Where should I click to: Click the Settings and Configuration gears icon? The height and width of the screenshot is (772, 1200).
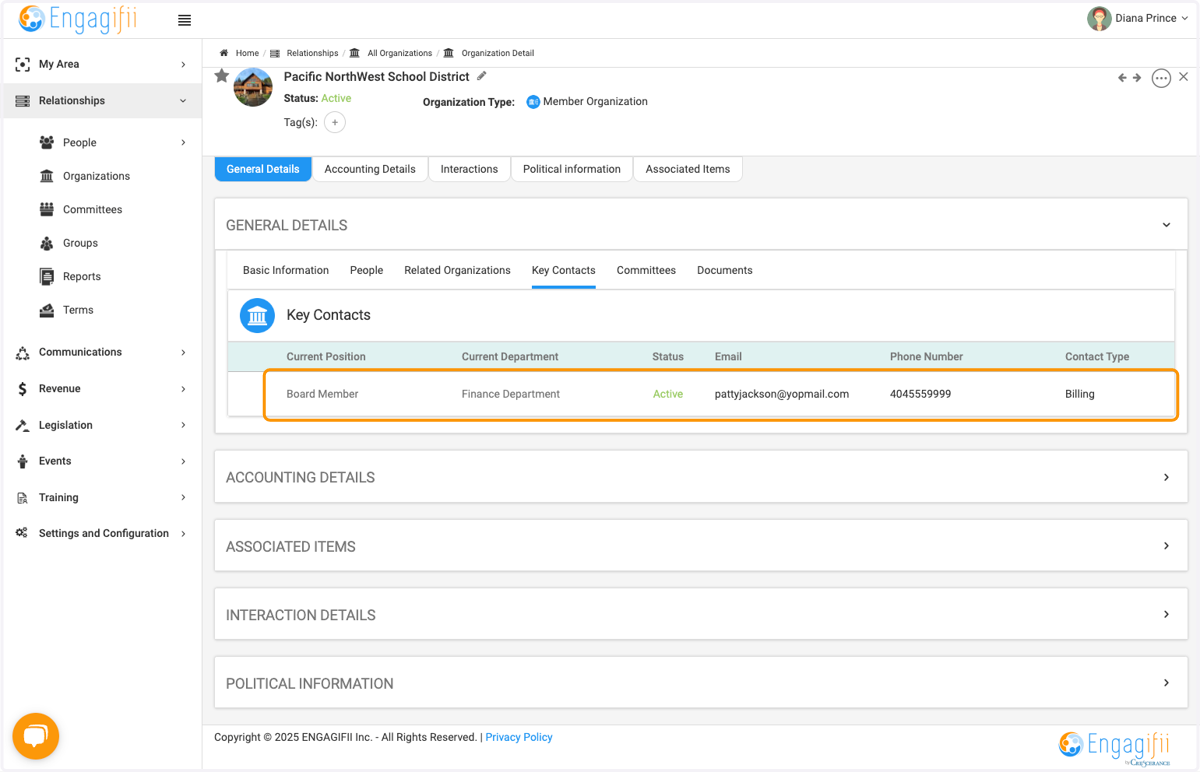coord(22,533)
